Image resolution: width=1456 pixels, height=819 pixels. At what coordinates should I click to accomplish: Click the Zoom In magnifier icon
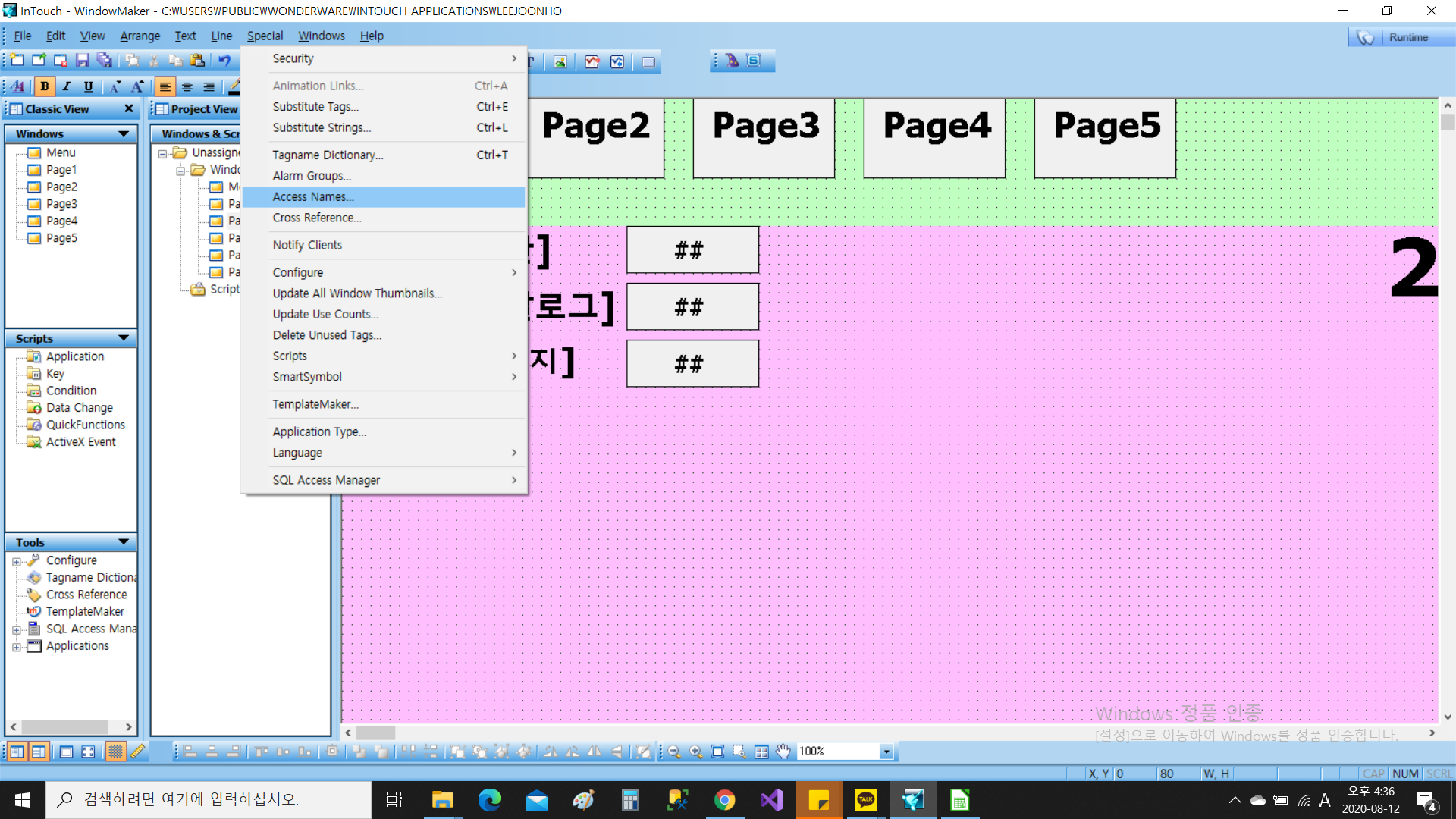click(695, 752)
